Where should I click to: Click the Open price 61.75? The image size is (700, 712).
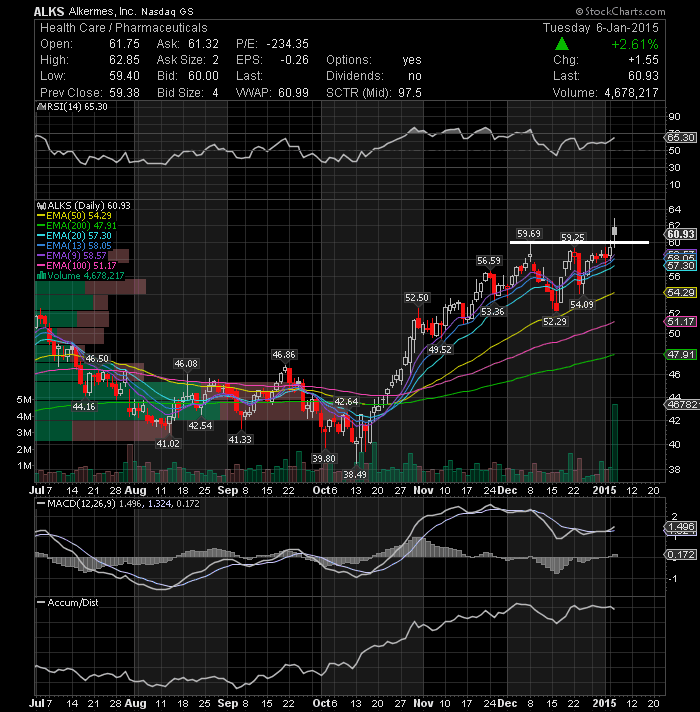pos(124,44)
